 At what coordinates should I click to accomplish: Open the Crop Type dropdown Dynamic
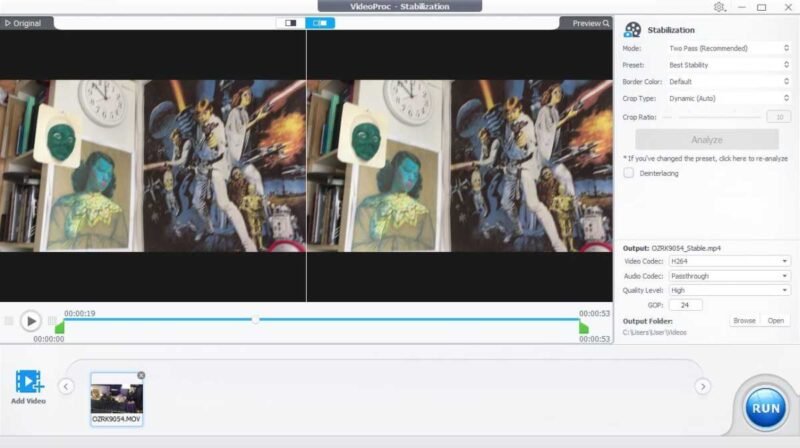pos(729,98)
